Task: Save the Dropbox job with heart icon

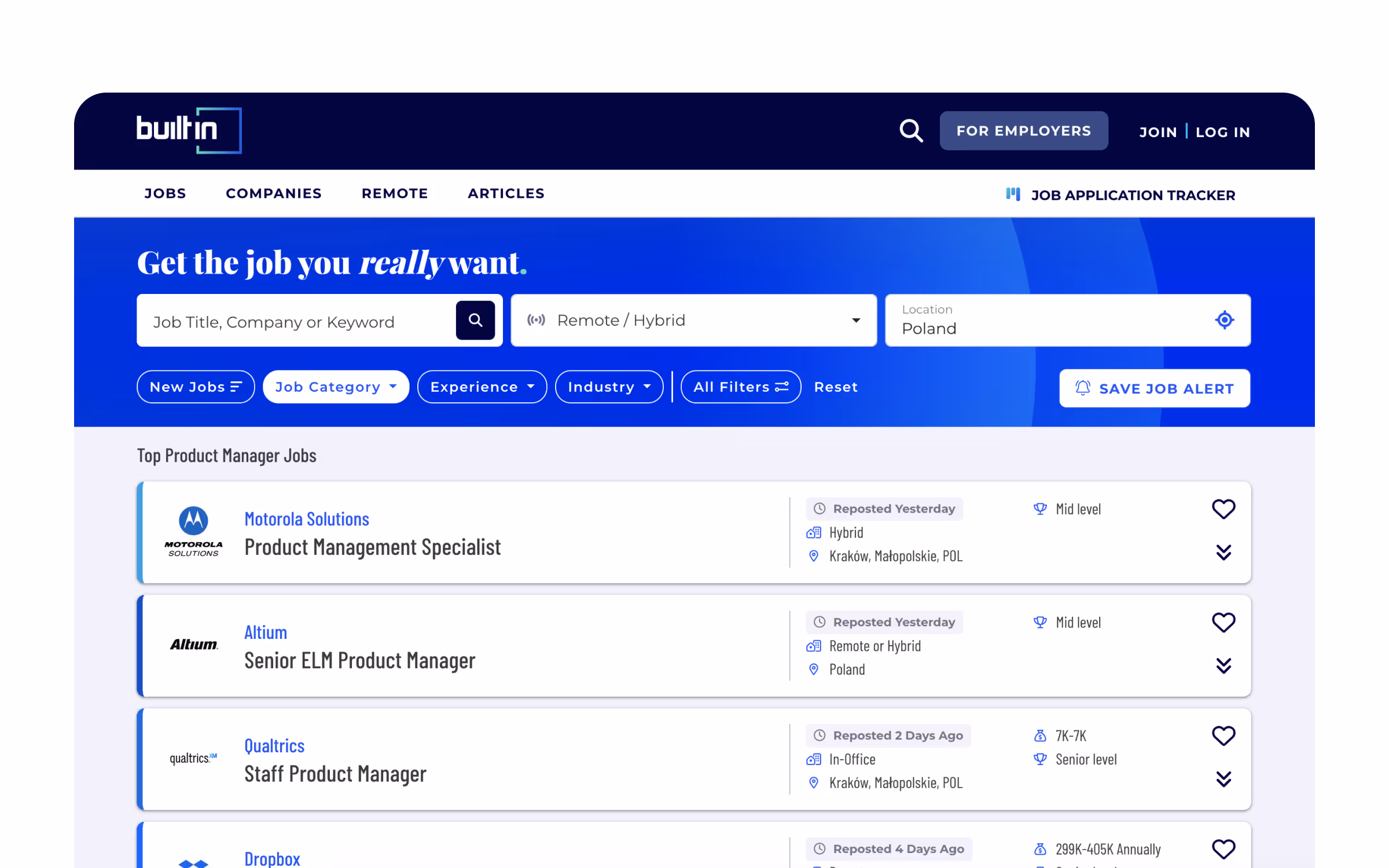Action: (1223, 849)
